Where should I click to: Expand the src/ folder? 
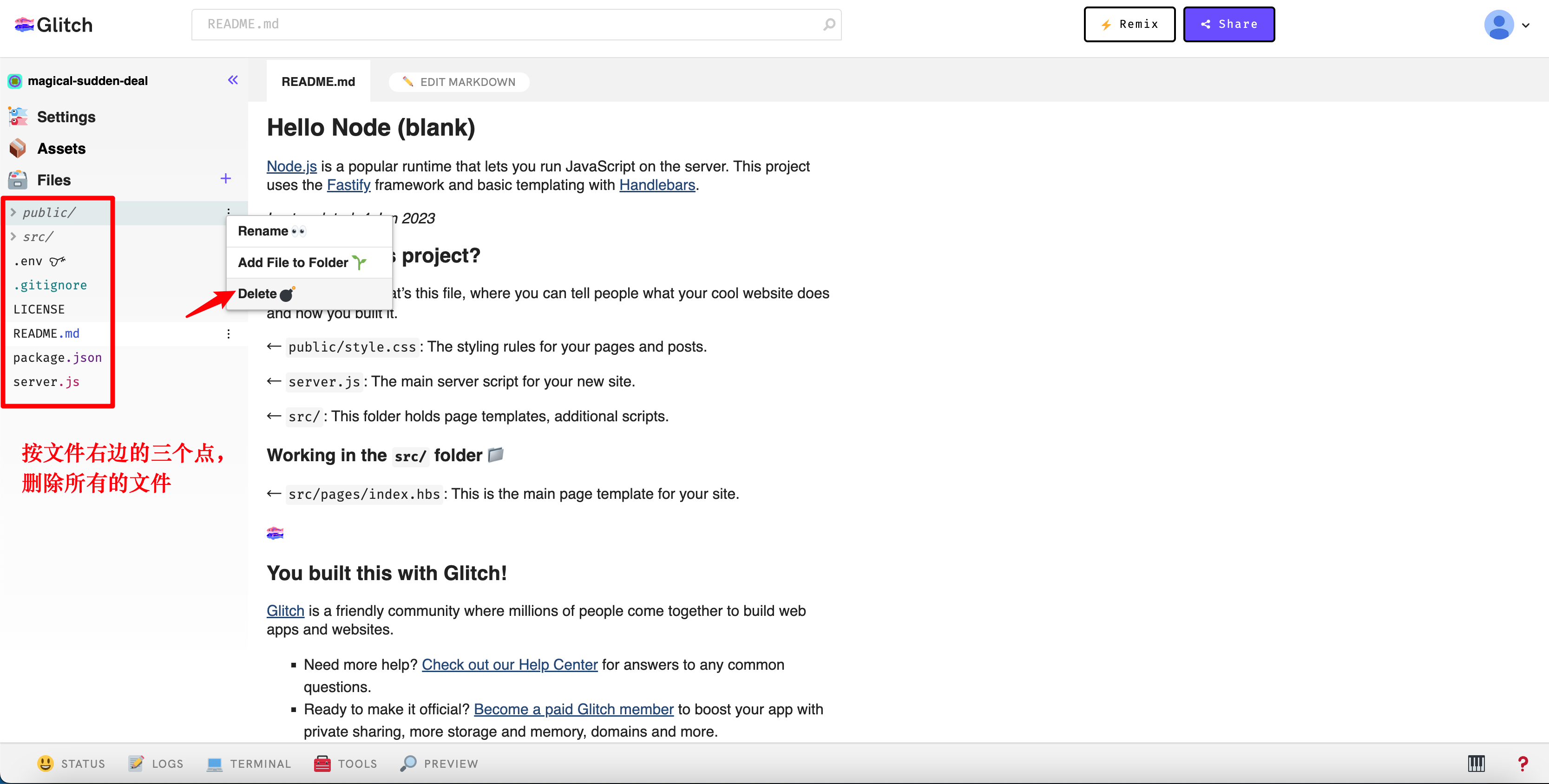13,236
